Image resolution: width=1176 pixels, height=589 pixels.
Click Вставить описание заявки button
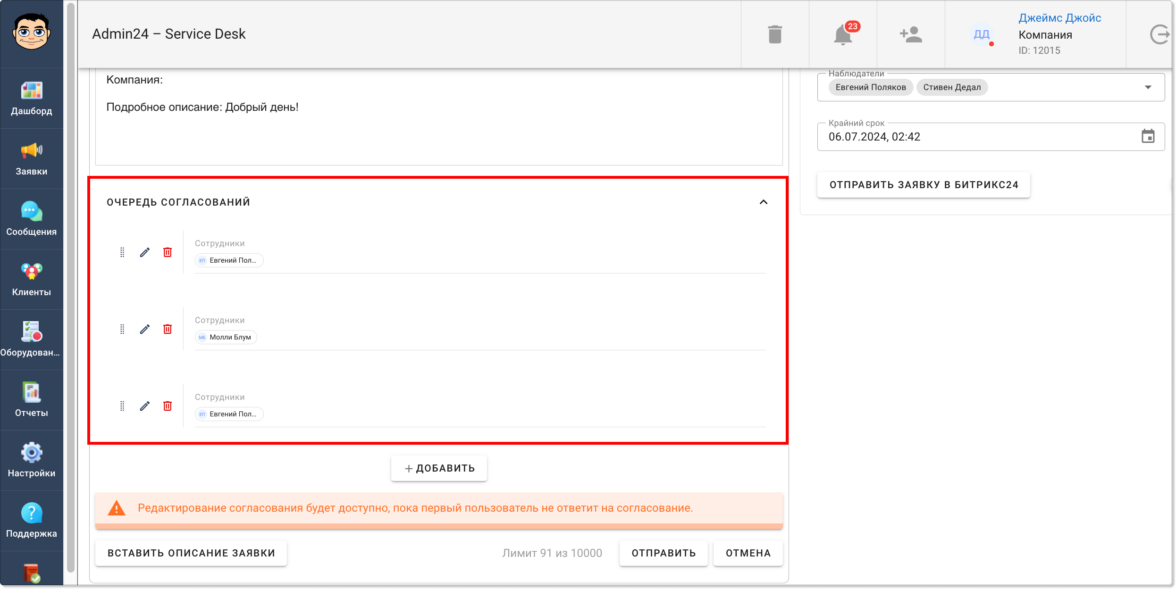coord(191,553)
